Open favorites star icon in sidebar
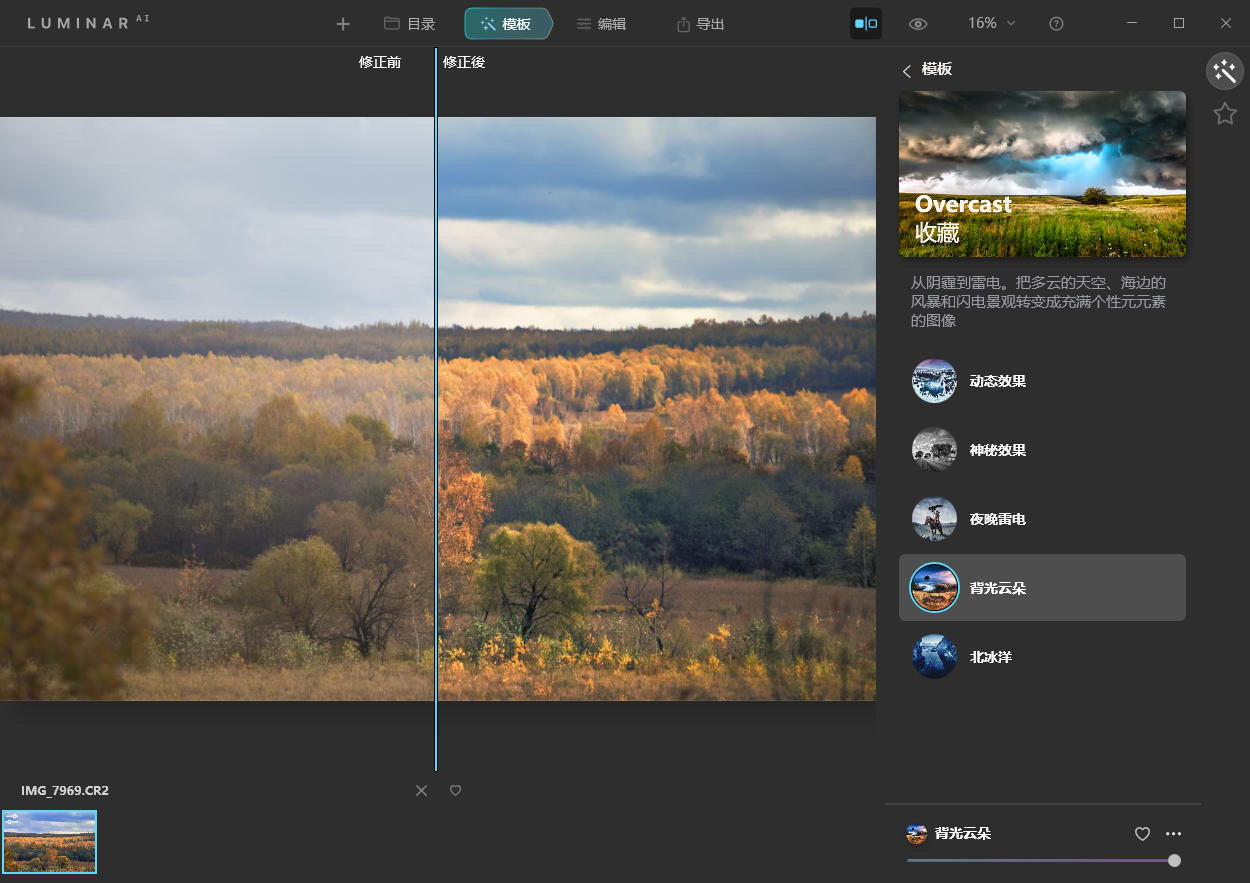This screenshot has height=883, width=1250. 1224,114
